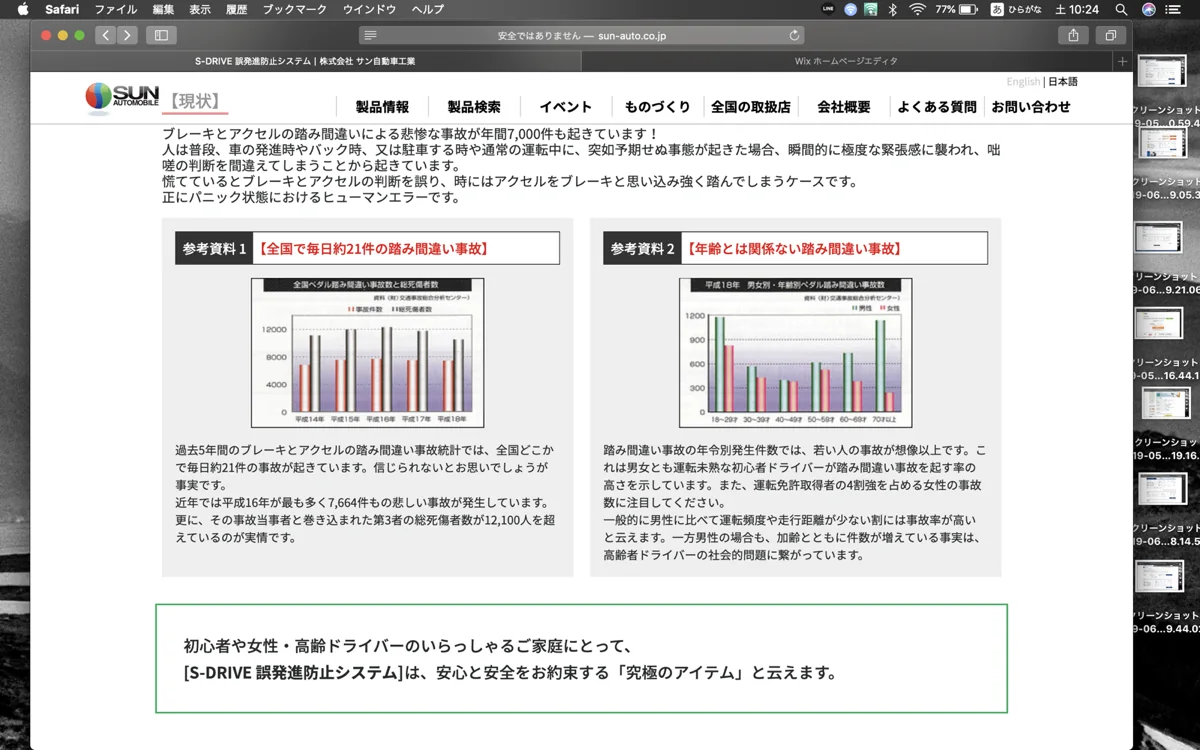Open the Apple menu
This screenshot has width=1200, height=750.
pos(22,9)
